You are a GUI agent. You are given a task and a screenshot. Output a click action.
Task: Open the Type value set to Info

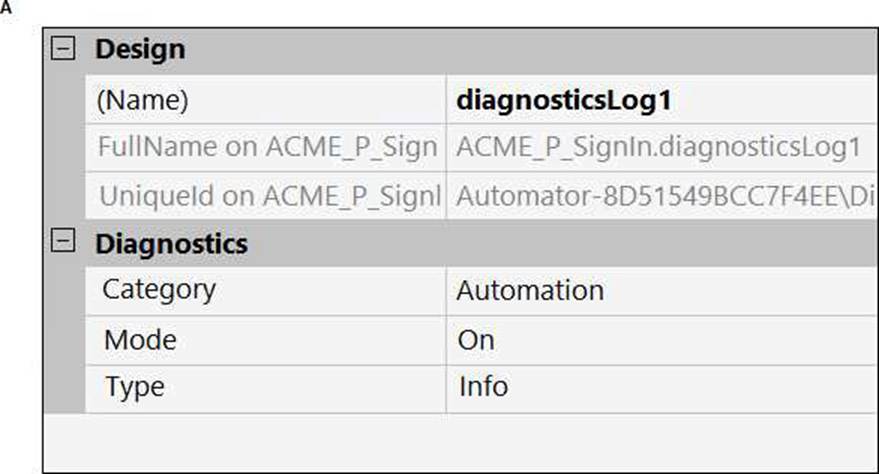[x=483, y=387]
